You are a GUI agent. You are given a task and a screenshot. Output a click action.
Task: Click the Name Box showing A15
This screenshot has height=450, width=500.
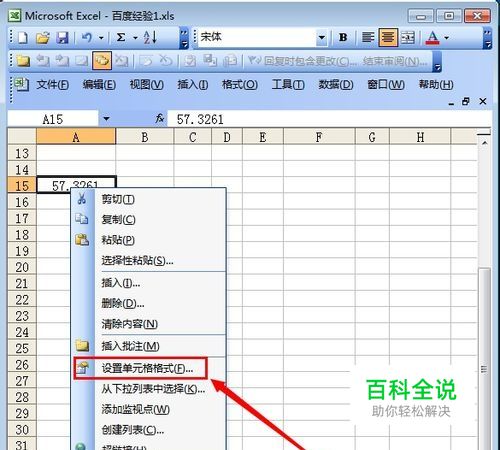(53, 119)
